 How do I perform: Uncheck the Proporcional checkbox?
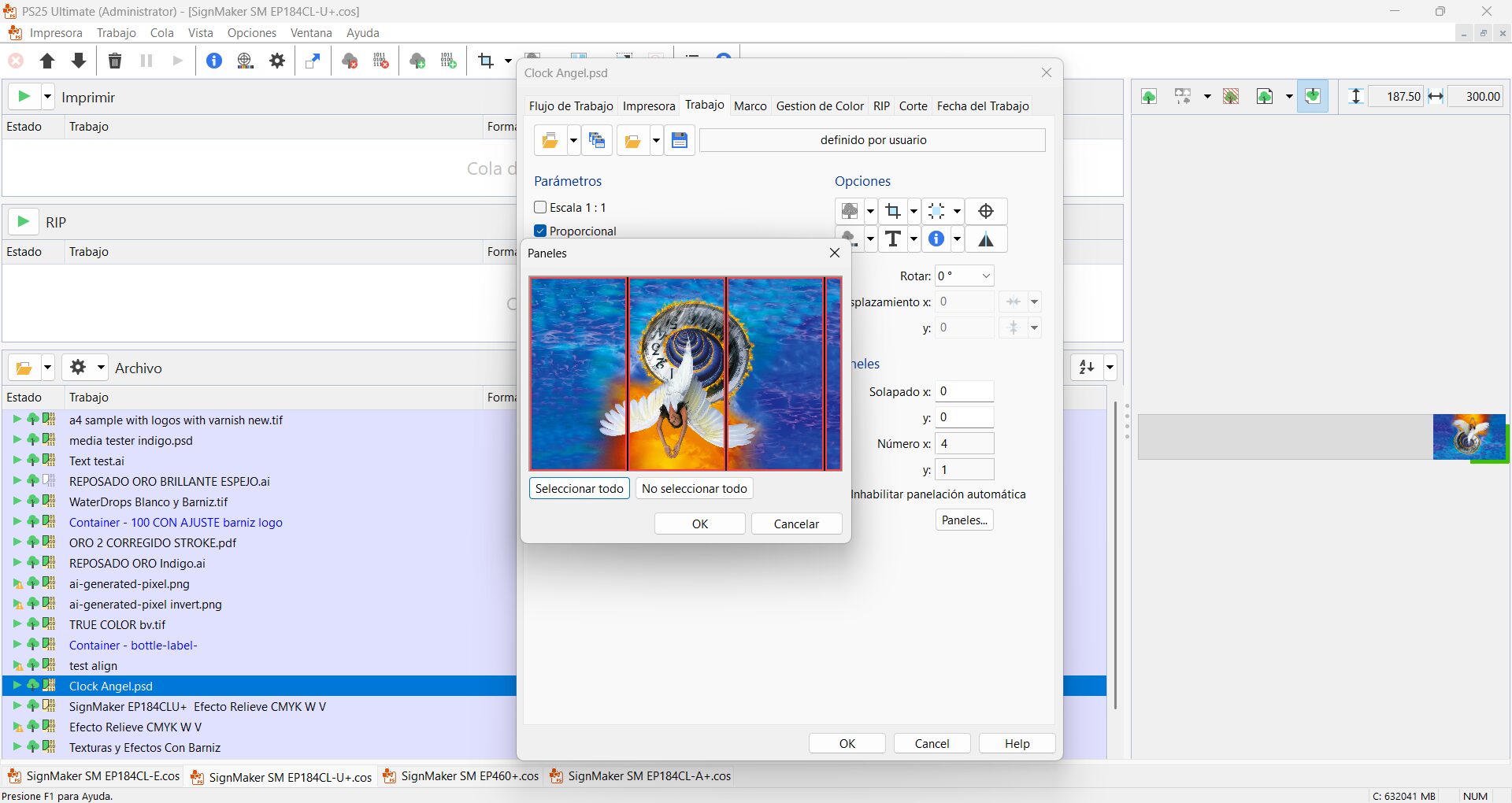pyautogui.click(x=540, y=231)
